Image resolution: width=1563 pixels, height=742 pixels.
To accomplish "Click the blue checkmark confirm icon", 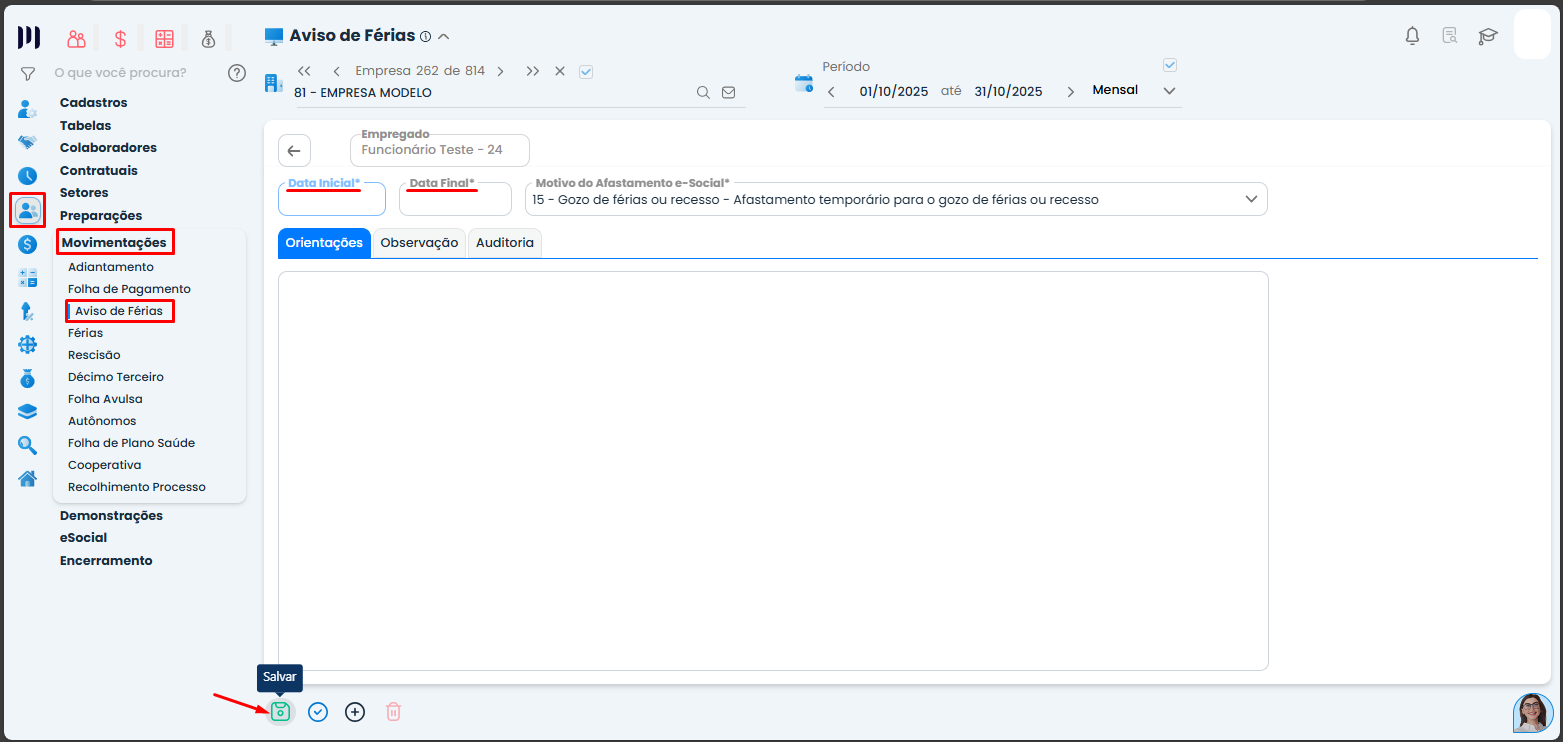I will tap(318, 712).
